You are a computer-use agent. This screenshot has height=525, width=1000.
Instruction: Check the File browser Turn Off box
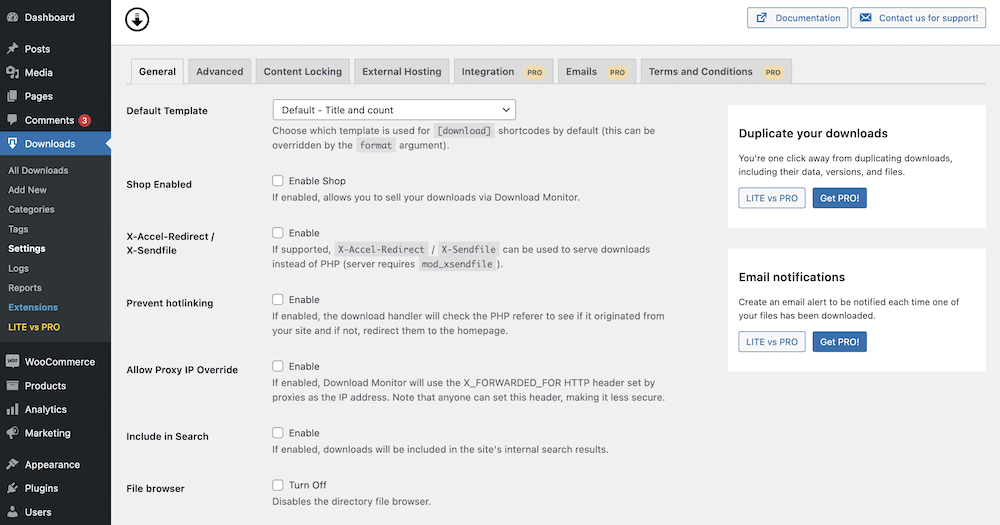tap(277, 485)
